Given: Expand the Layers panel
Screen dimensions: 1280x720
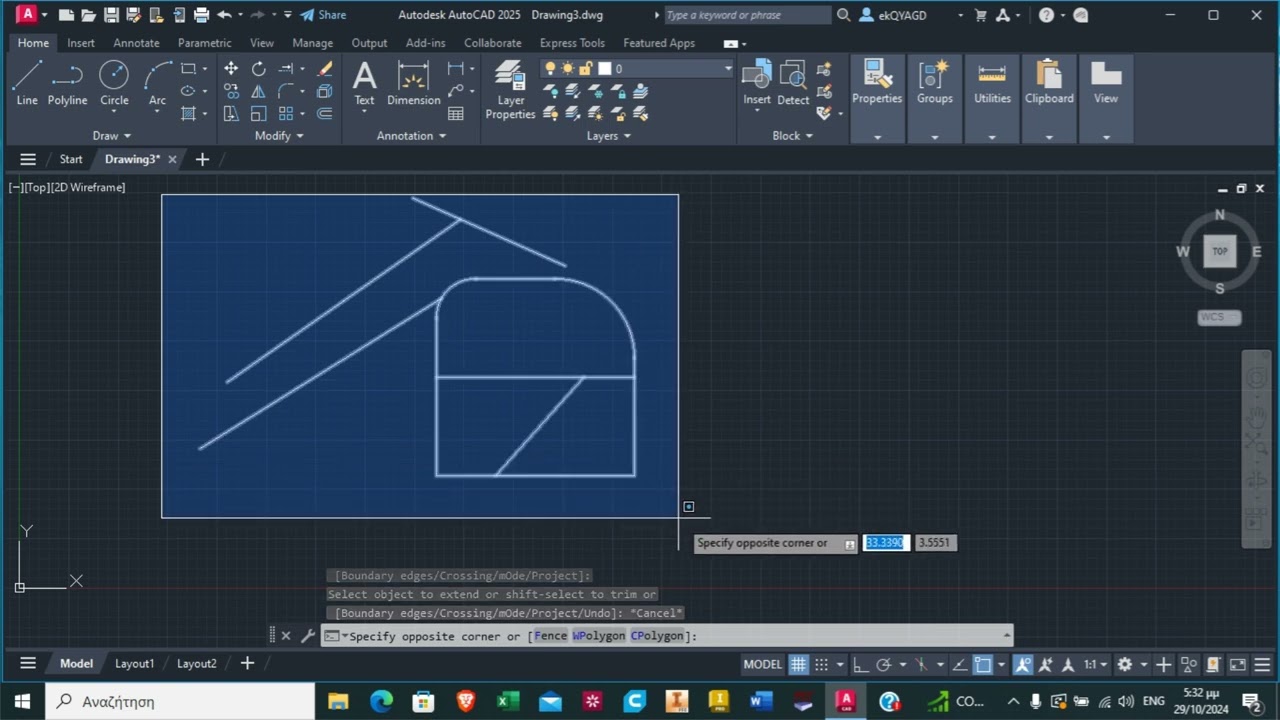Looking at the screenshot, I should click(609, 136).
